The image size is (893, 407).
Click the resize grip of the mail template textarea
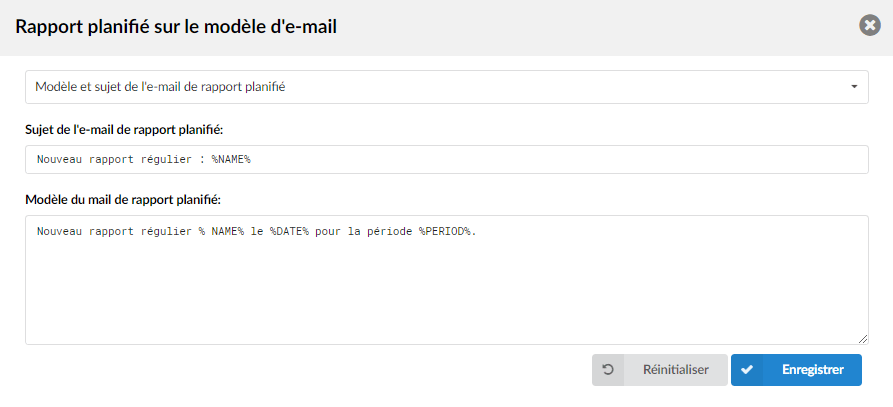pos(863,339)
